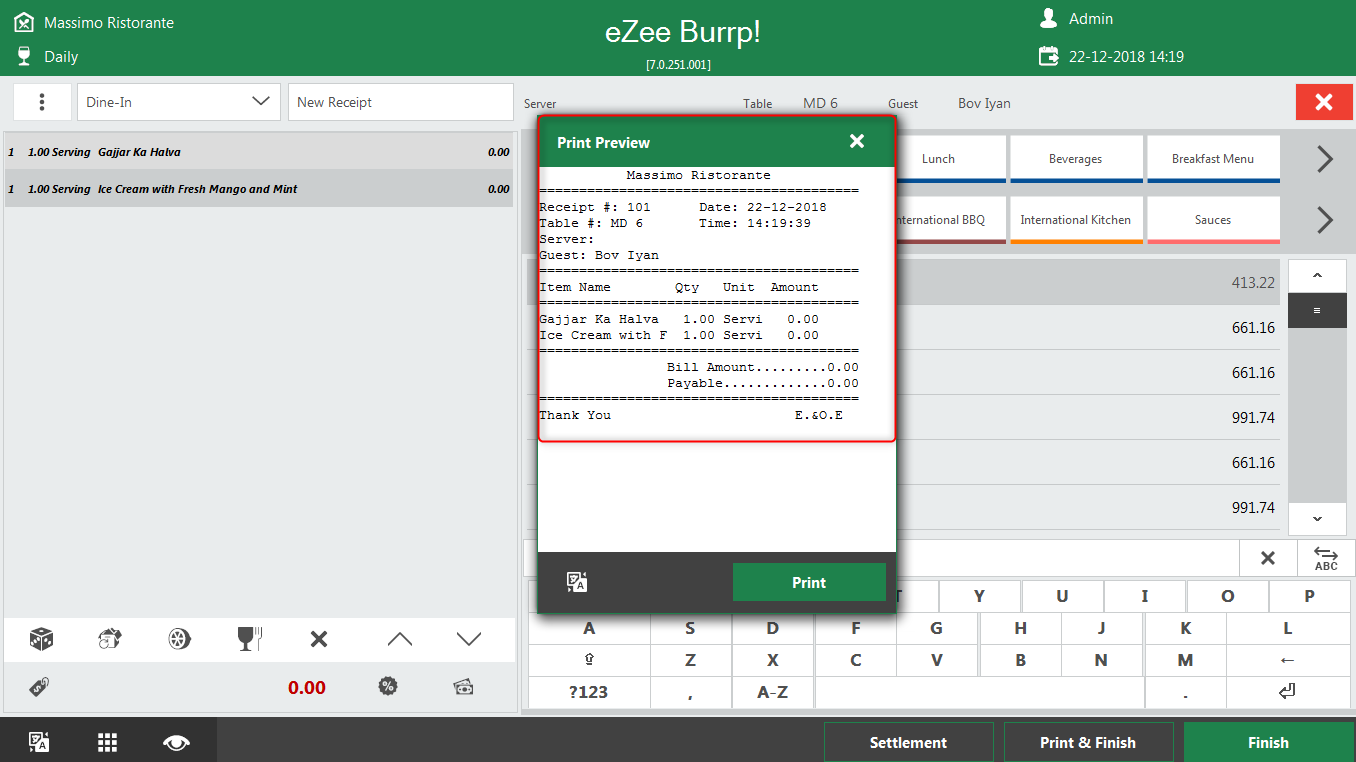The height and width of the screenshot is (762, 1356).
Task: Select the Ice Cream with Fresh Mango row
Action: point(259,189)
